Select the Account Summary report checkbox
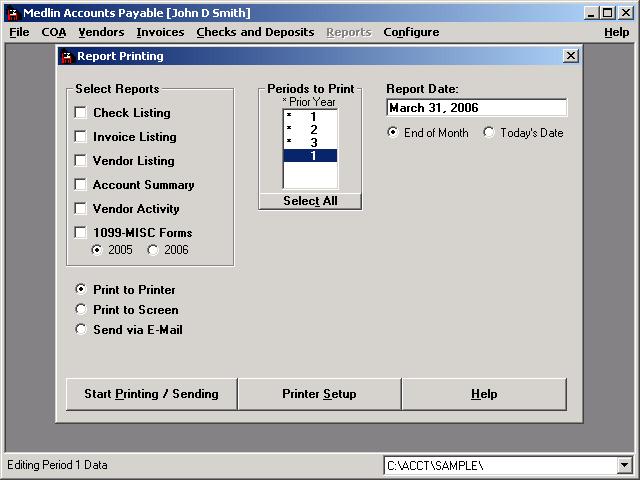 (x=80, y=185)
